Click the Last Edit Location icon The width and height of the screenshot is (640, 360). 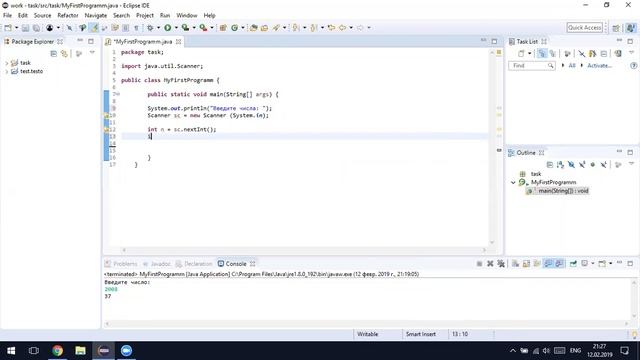tap(331, 28)
